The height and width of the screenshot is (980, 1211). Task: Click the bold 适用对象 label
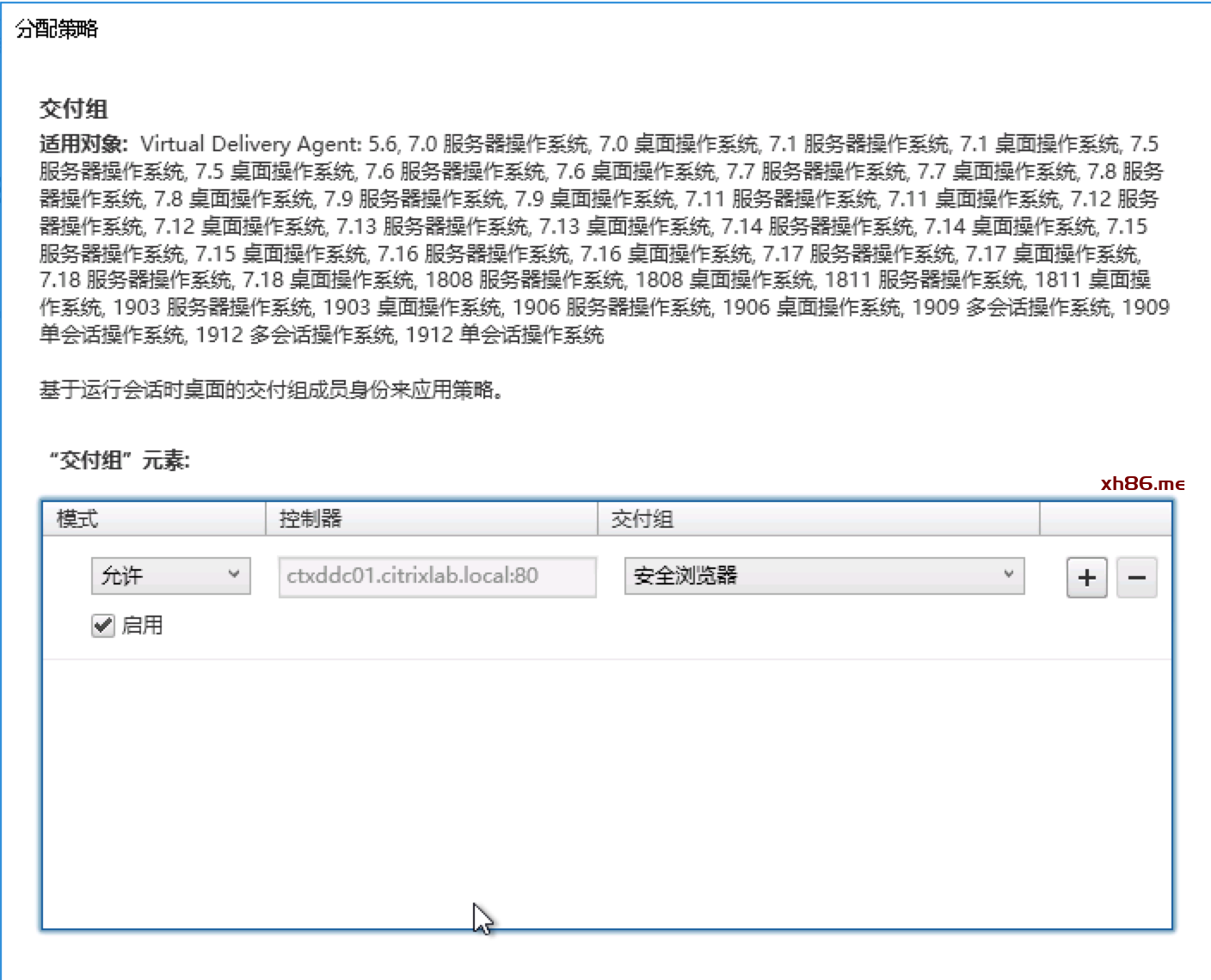(83, 144)
